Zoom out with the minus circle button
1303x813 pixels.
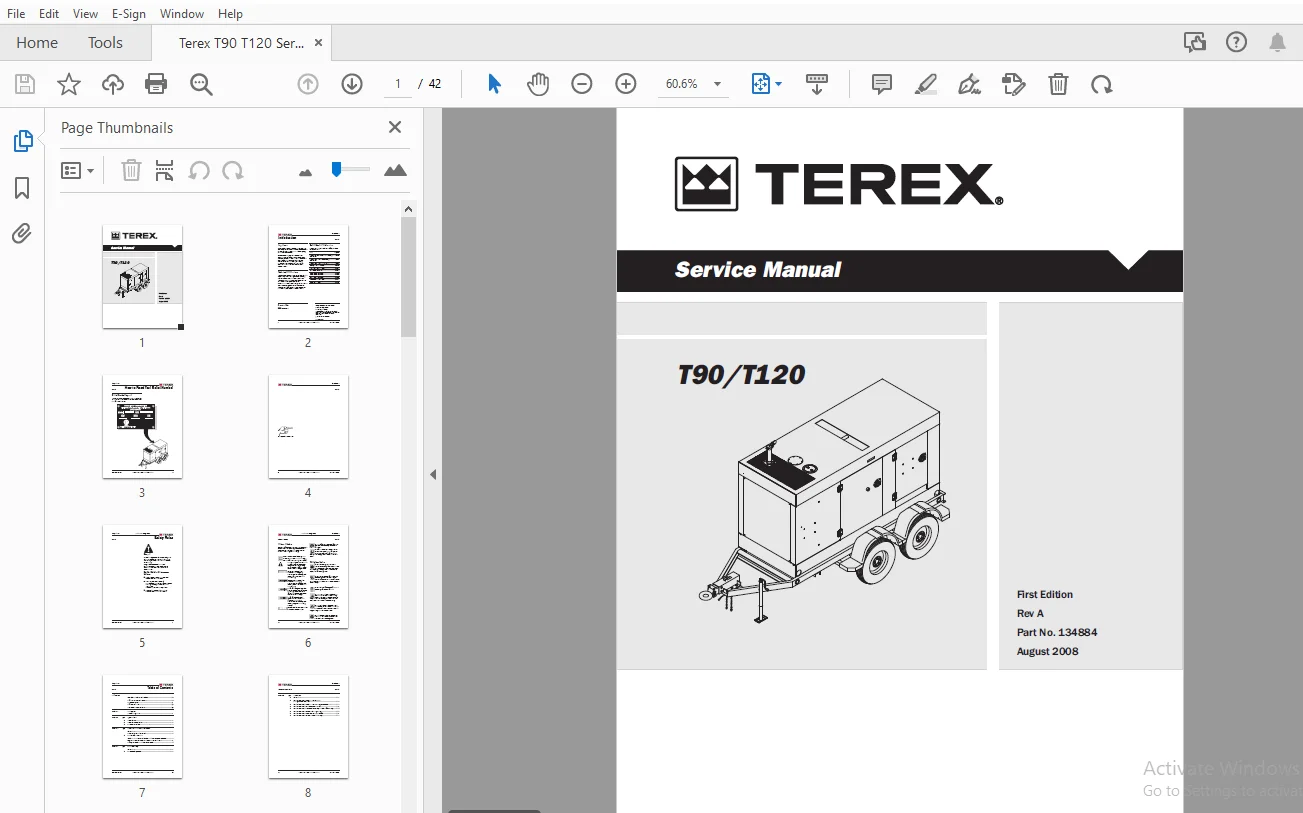582,85
